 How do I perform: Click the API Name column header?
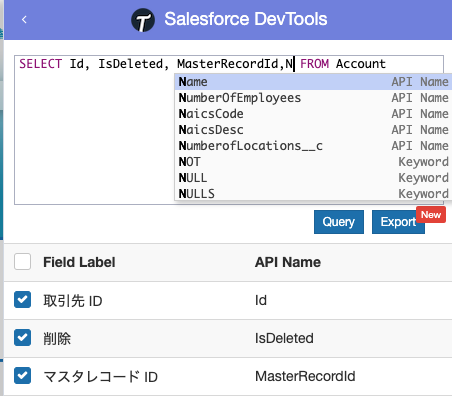(288, 262)
